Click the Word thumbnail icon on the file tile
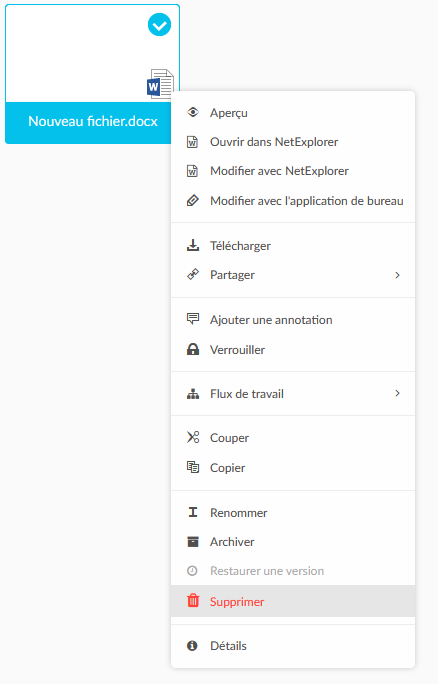 point(161,83)
